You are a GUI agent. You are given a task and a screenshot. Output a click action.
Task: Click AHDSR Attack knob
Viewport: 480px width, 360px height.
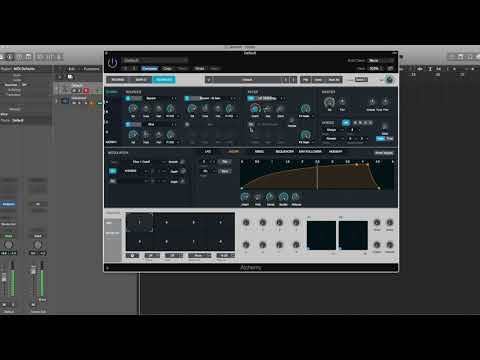pyautogui.click(x=245, y=196)
